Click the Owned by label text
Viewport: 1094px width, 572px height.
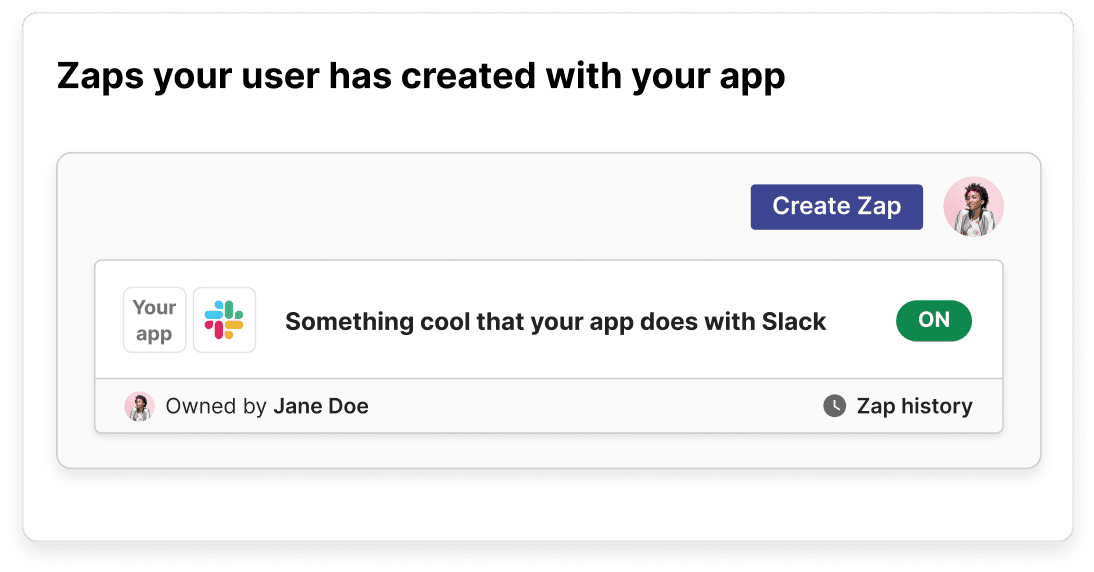click(216, 406)
